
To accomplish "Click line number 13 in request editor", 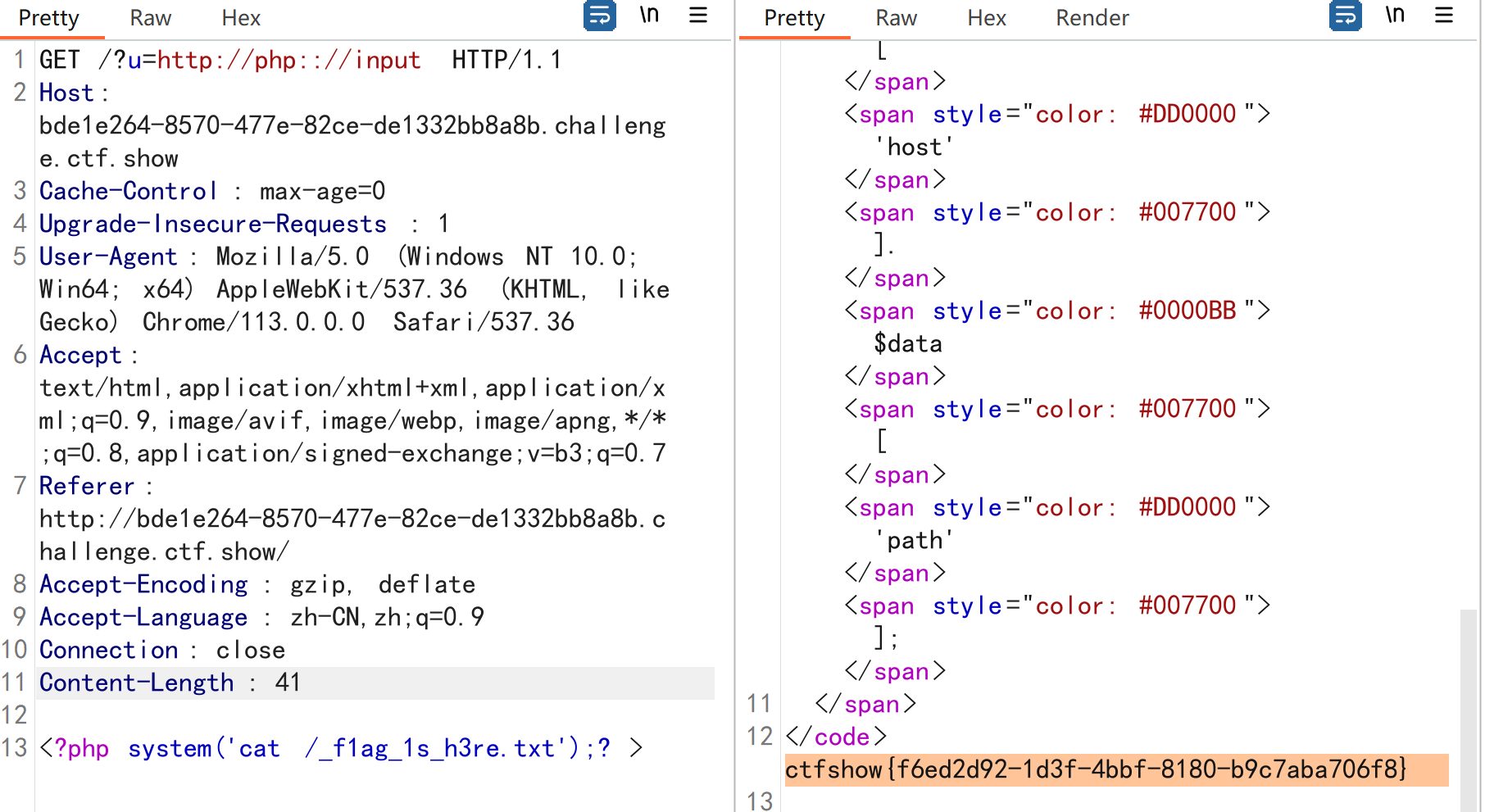I will tap(15, 749).
